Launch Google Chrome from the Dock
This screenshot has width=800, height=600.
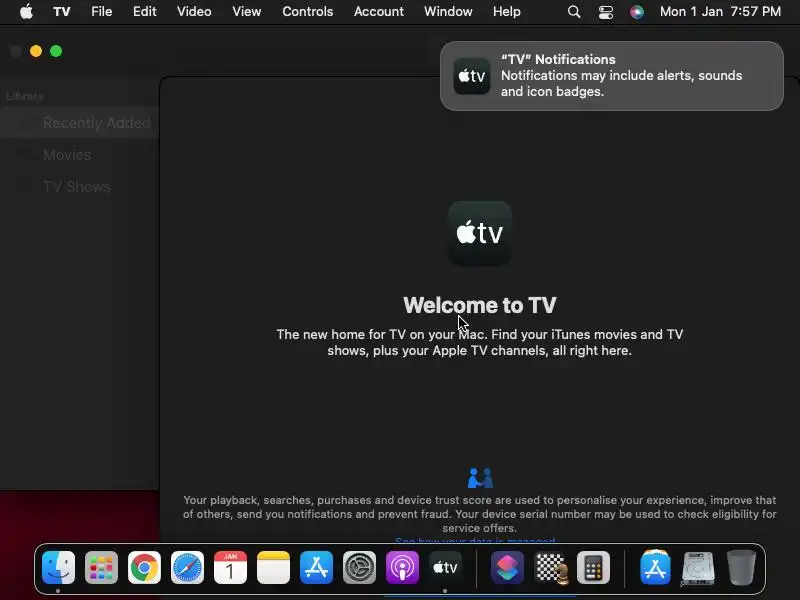144,567
